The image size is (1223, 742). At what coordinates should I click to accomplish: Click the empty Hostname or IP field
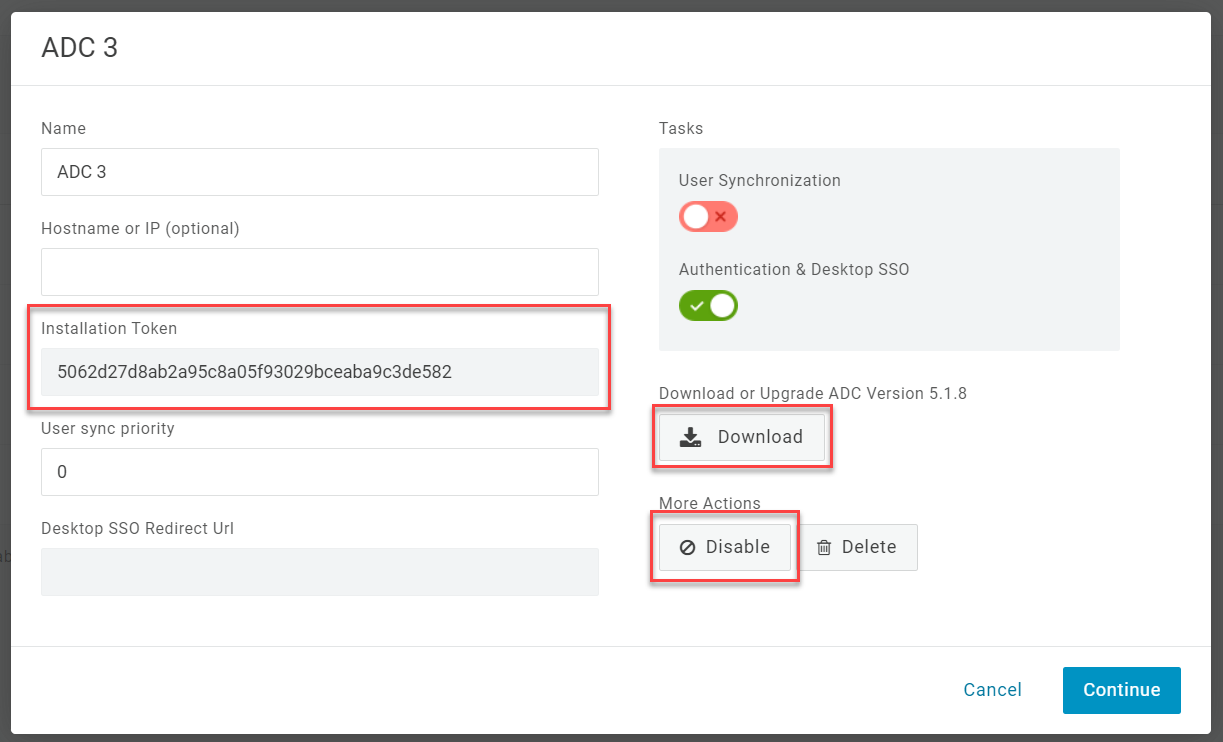(319, 272)
